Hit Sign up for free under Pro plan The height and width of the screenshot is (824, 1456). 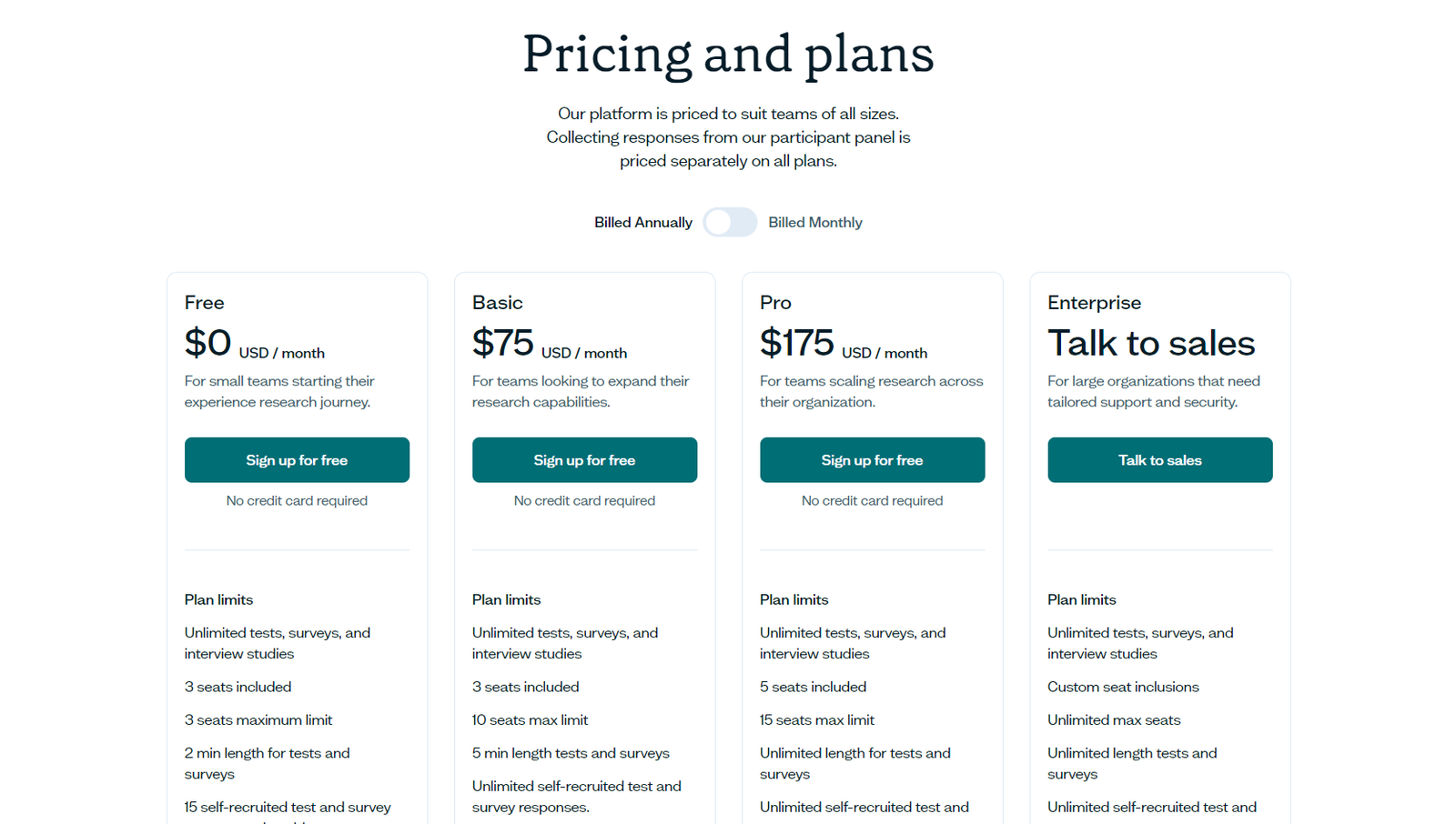point(872,460)
